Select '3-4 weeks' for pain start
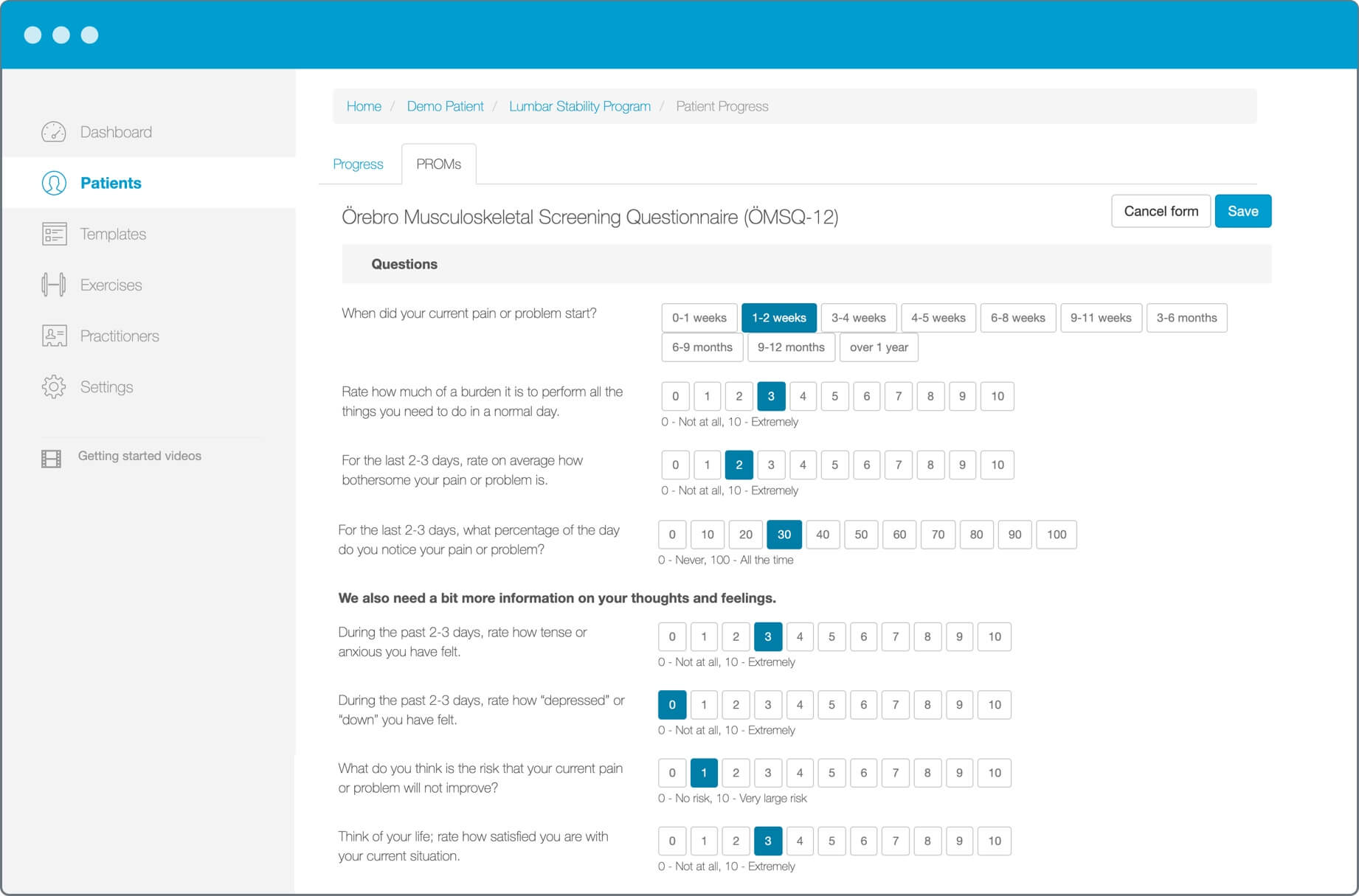The height and width of the screenshot is (896, 1359). [858, 318]
